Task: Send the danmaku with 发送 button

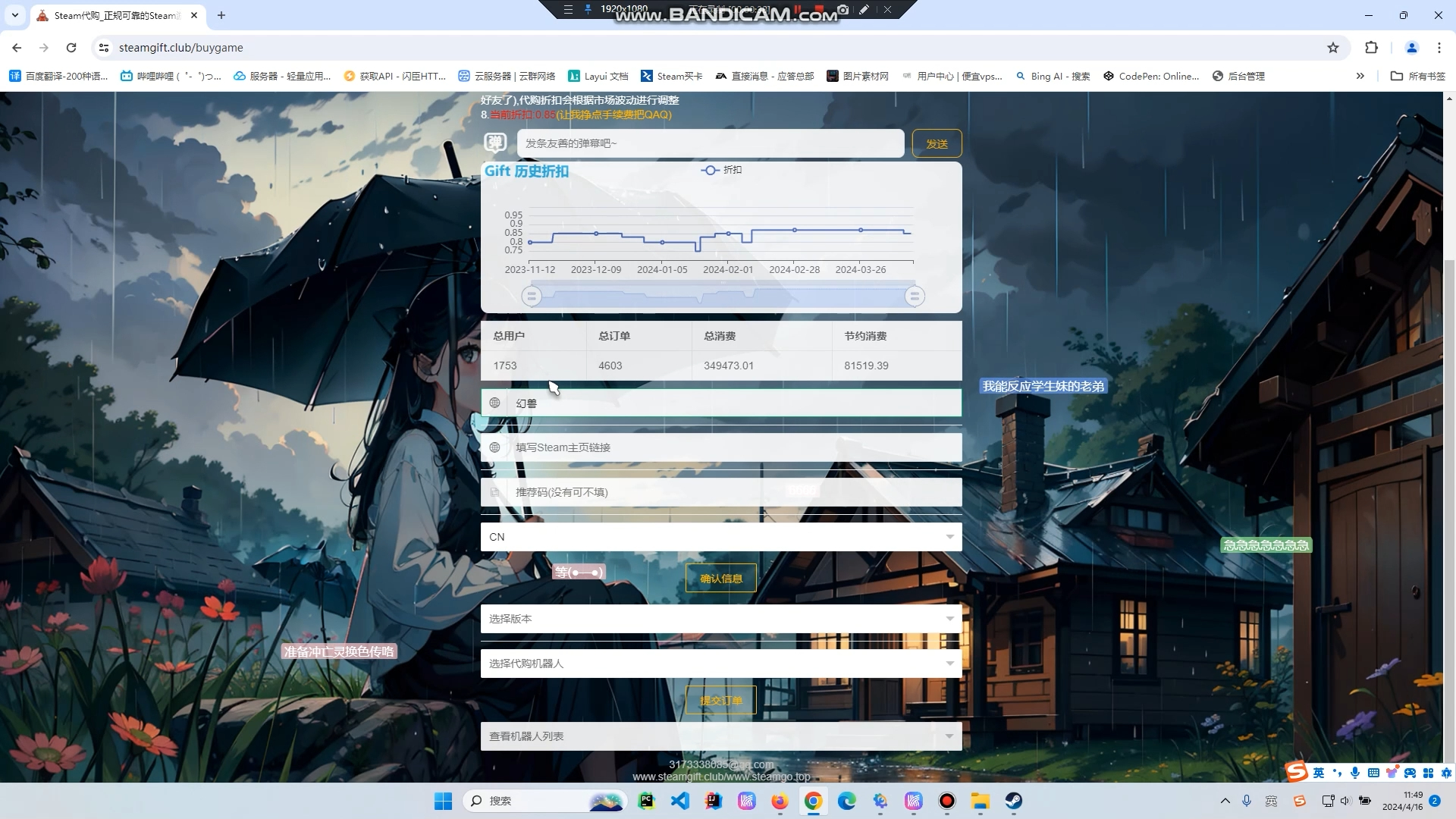Action: pos(937,143)
